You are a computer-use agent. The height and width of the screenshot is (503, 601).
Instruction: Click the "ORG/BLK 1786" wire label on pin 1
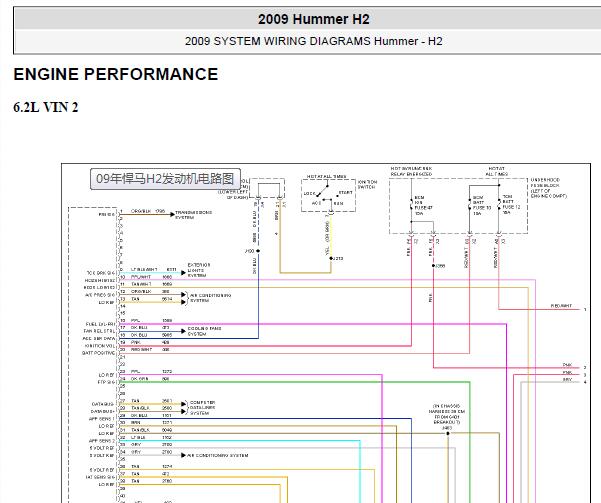(x=148, y=211)
